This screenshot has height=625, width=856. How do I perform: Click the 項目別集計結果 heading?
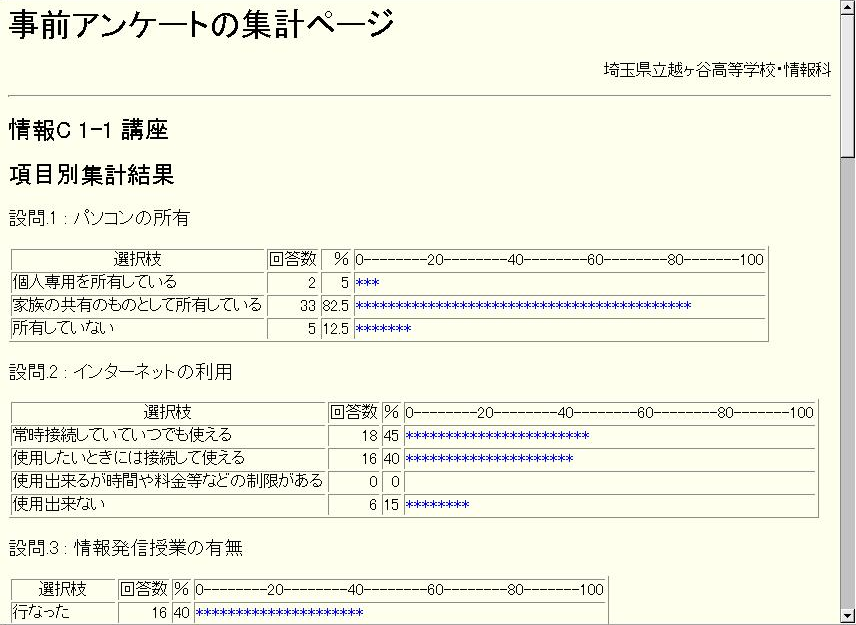(x=92, y=175)
